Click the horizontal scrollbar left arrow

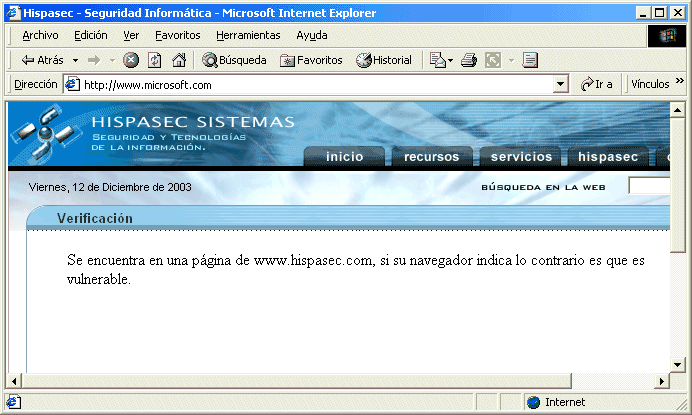(14, 381)
